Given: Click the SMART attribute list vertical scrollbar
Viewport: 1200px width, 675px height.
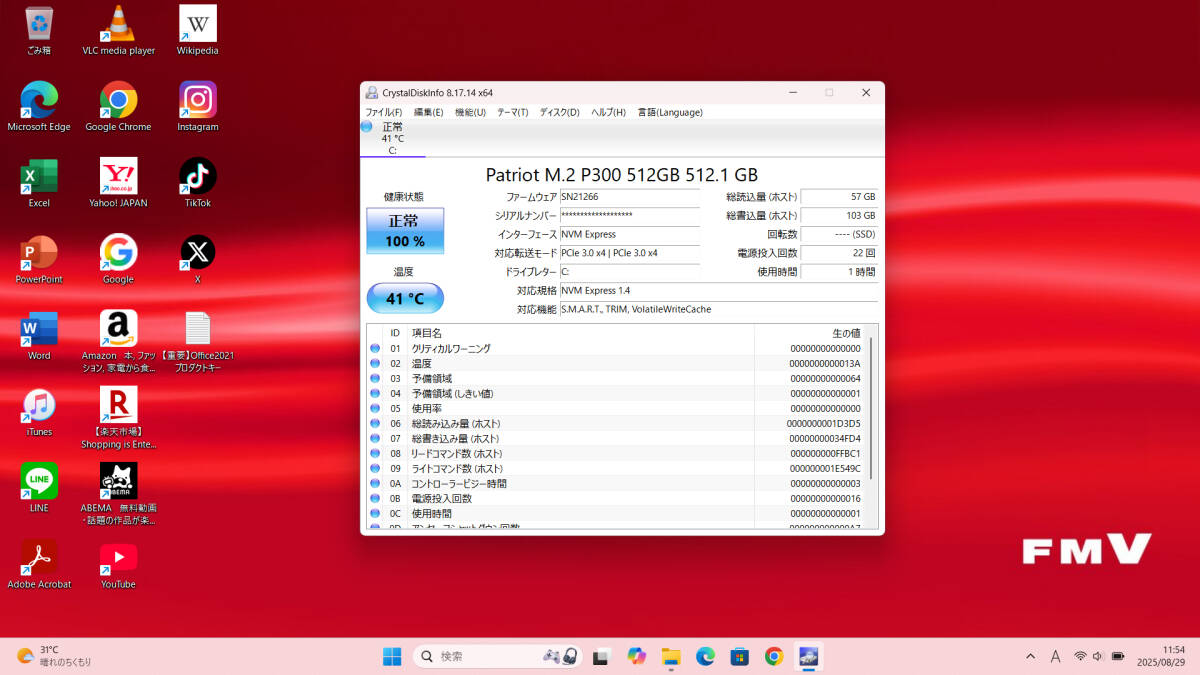Looking at the screenshot, I should click(872, 408).
